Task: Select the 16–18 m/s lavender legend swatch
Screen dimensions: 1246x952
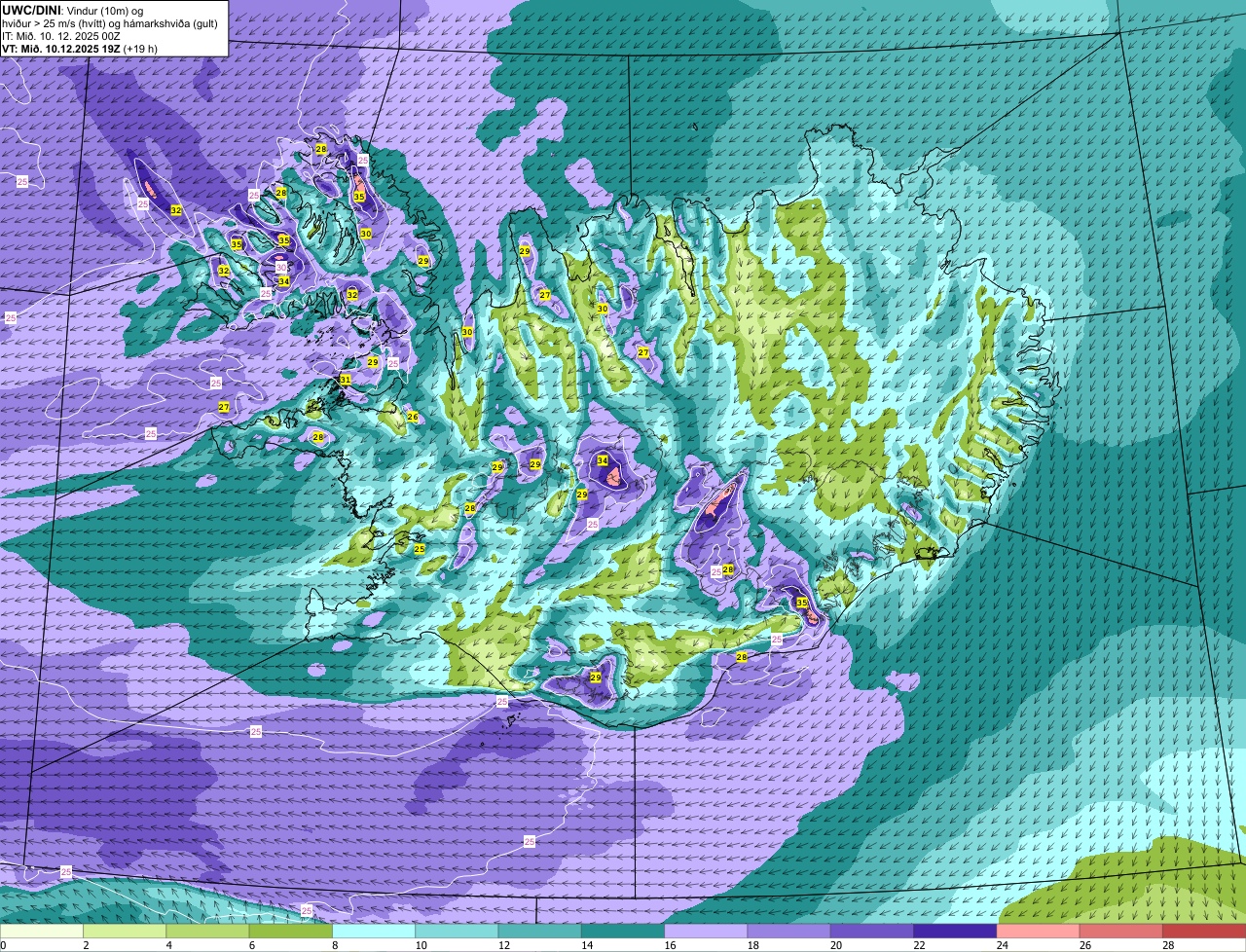Action: (x=707, y=931)
